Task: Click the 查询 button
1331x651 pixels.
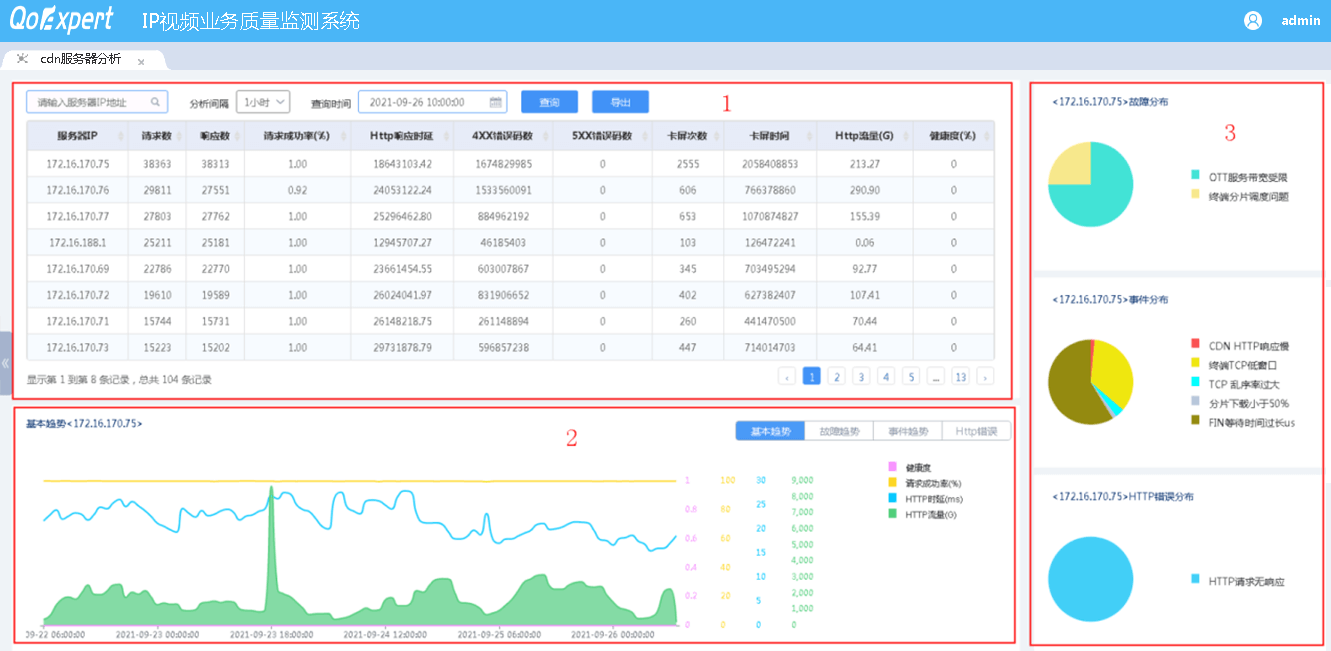Action: point(549,102)
